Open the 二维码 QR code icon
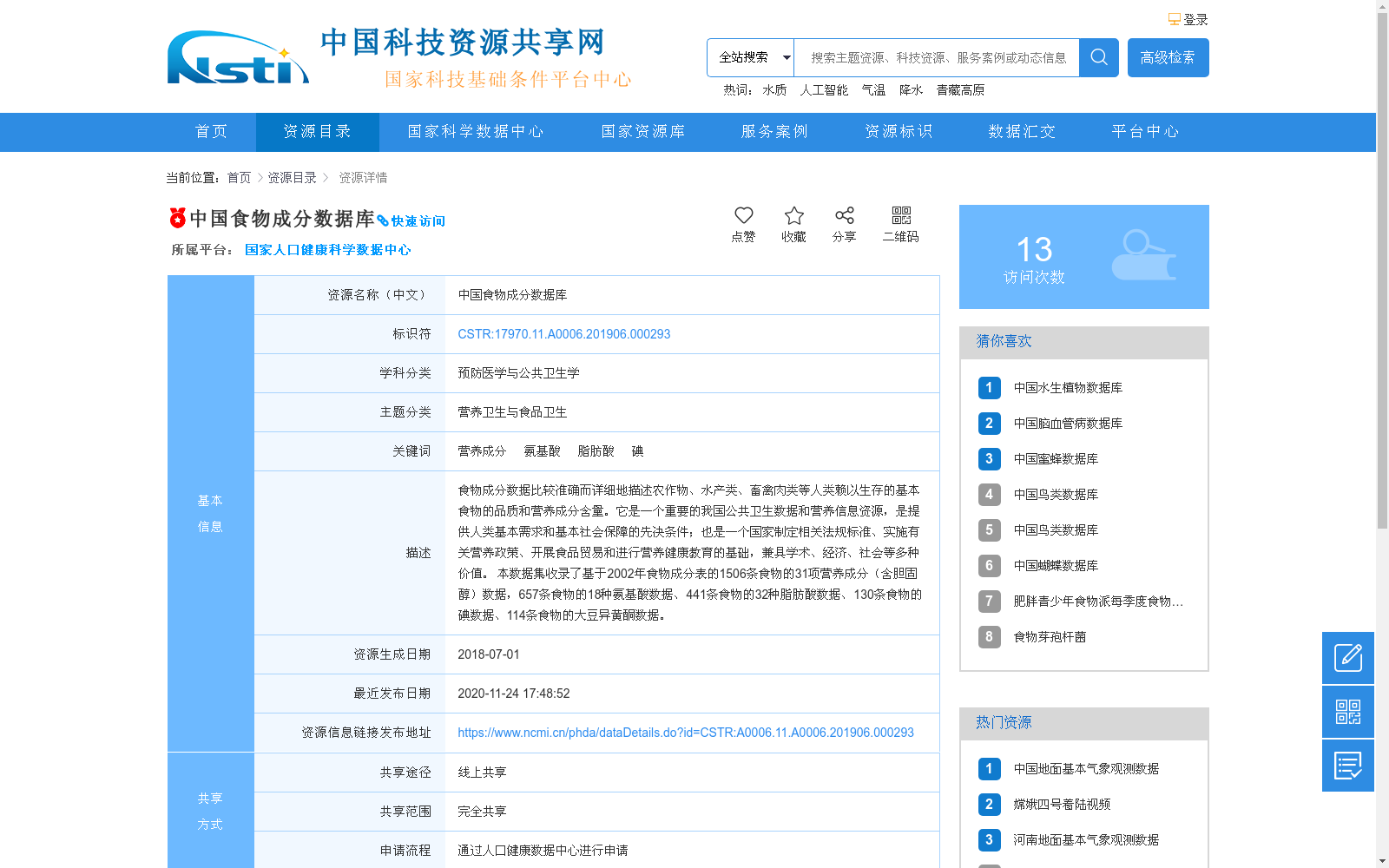This screenshot has width=1389, height=868. pos(901,215)
